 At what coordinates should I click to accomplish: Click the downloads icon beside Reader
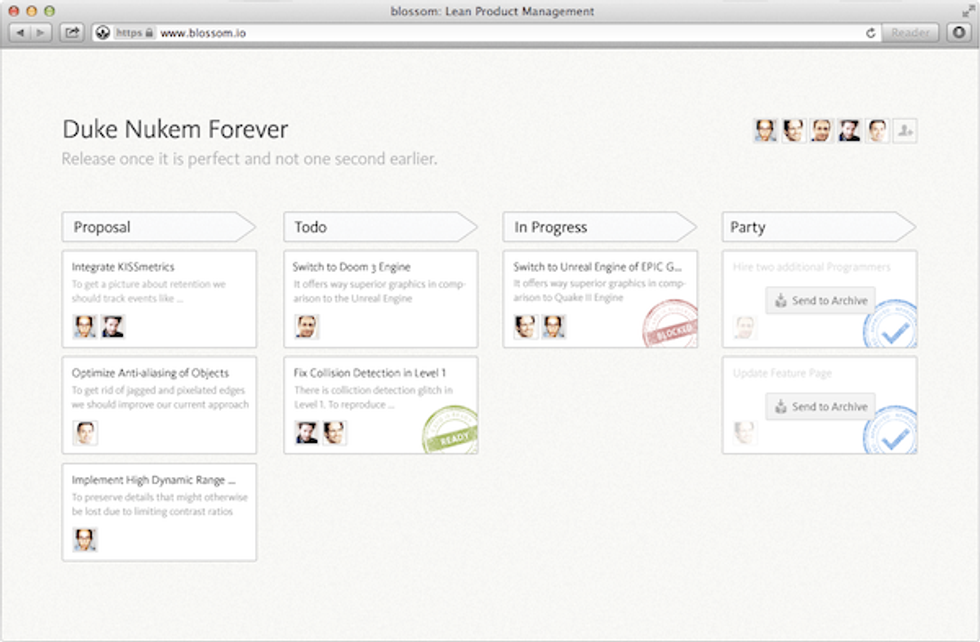(x=959, y=33)
